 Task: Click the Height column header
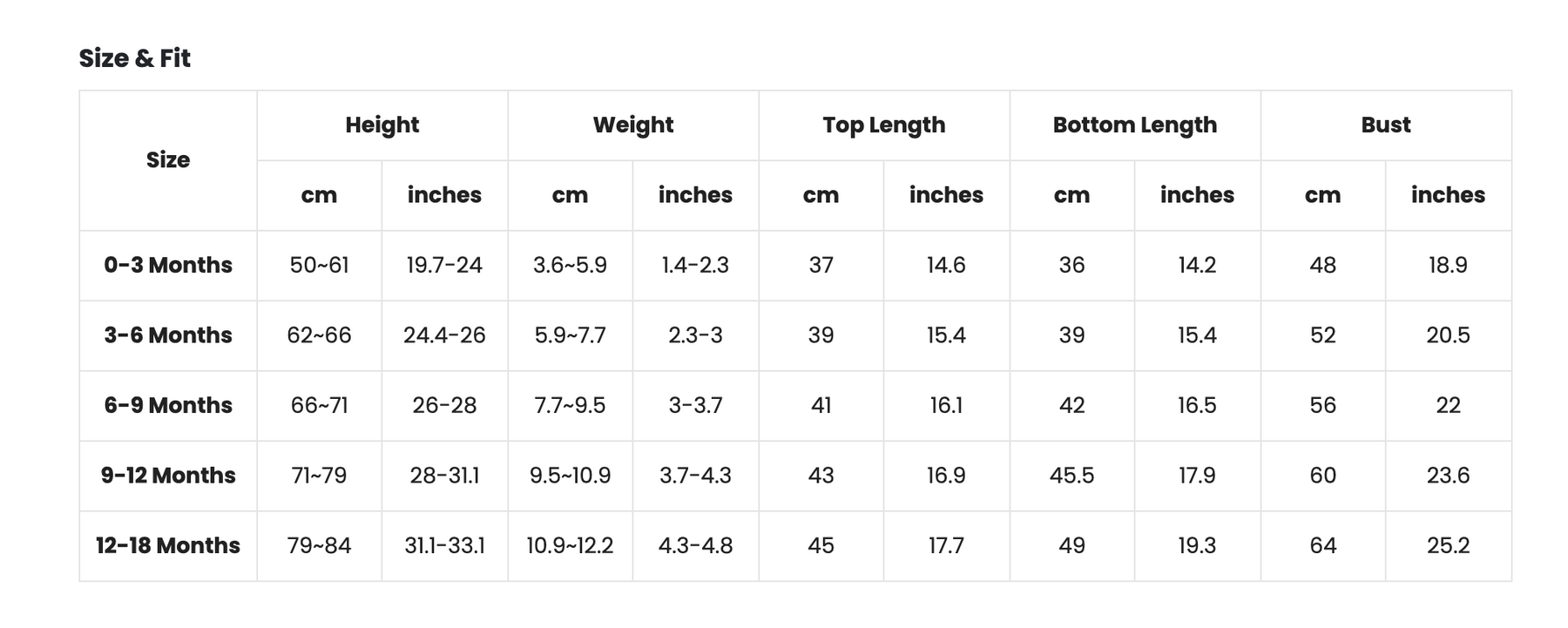(x=382, y=125)
